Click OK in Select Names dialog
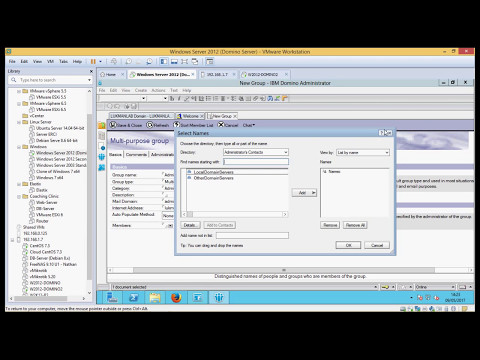Screen dimensions: 480x360 (348, 245)
